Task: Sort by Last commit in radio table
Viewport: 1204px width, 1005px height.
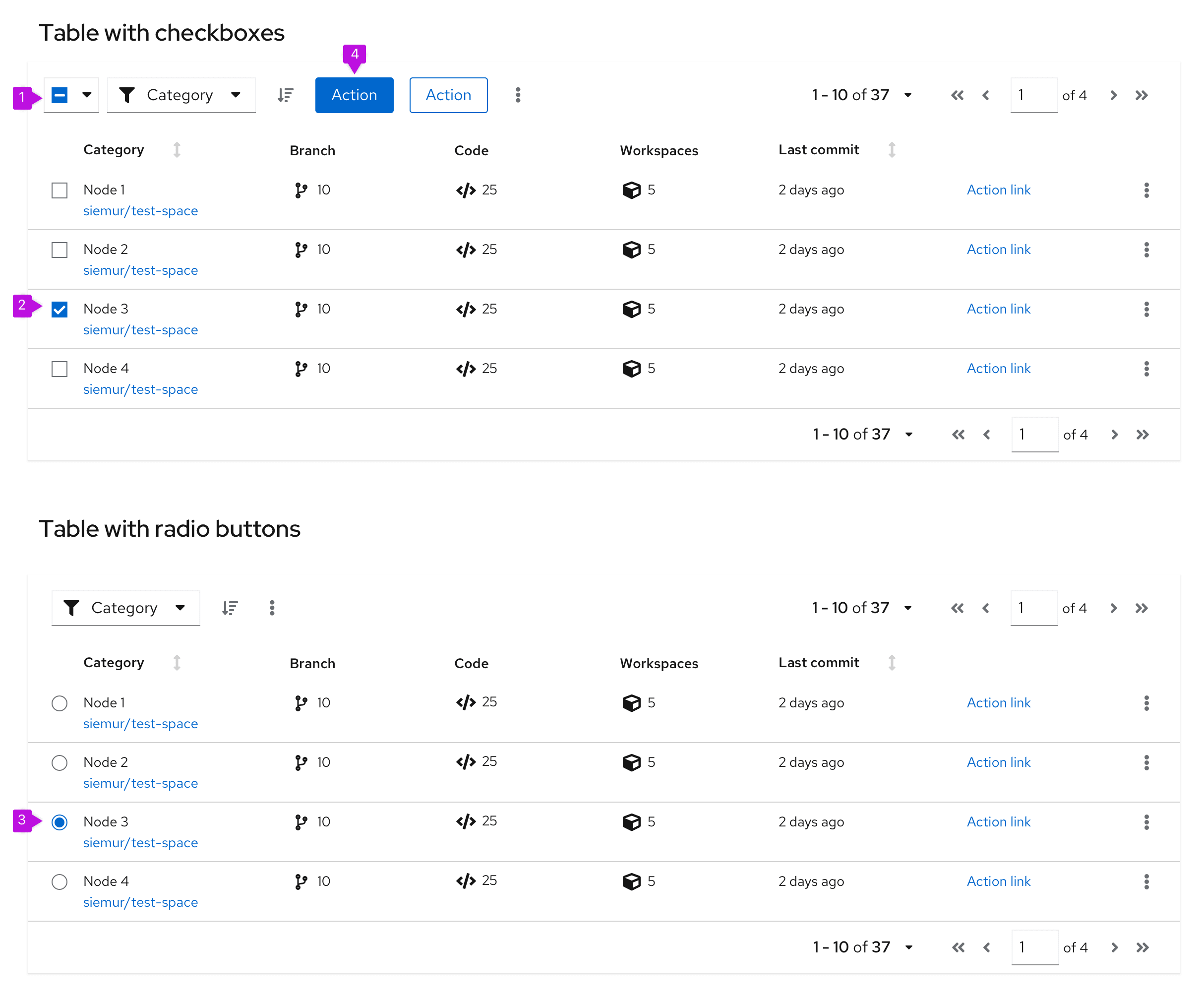Action: (892, 663)
